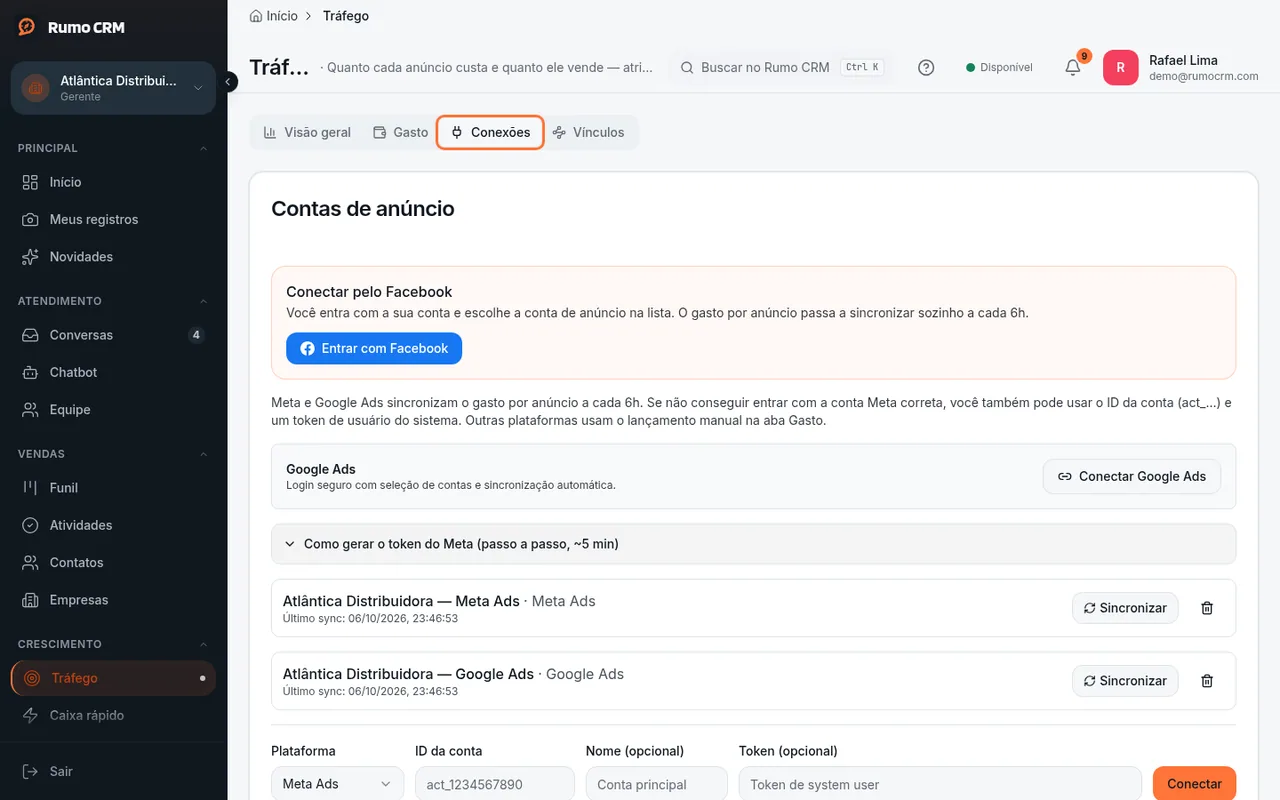The width and height of the screenshot is (1280, 800).
Task: Click the Atlântica Distribuidora — Meta Ads row title
Action: pos(401,601)
